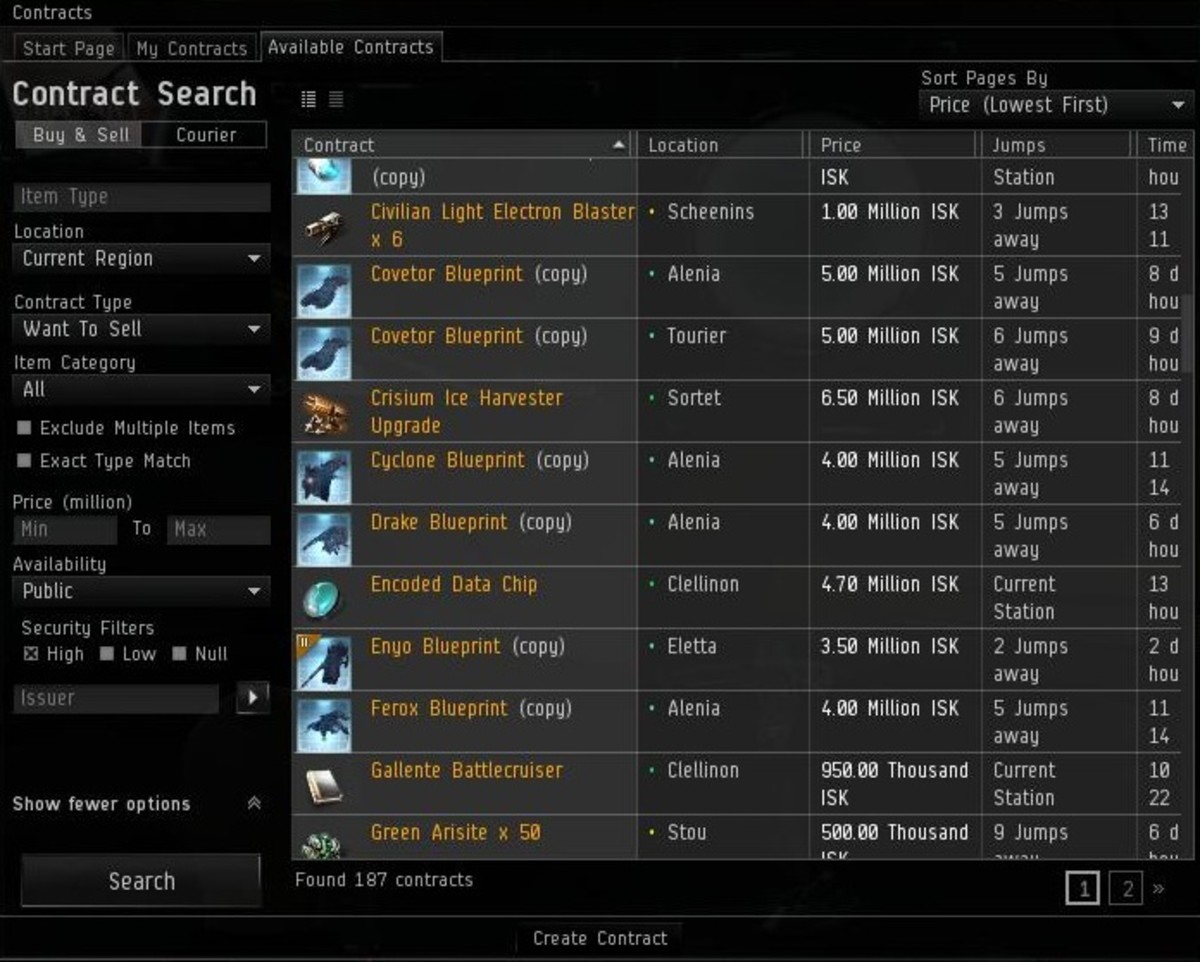Click the Item Type input field
This screenshot has width=1200, height=962.
tap(141, 197)
